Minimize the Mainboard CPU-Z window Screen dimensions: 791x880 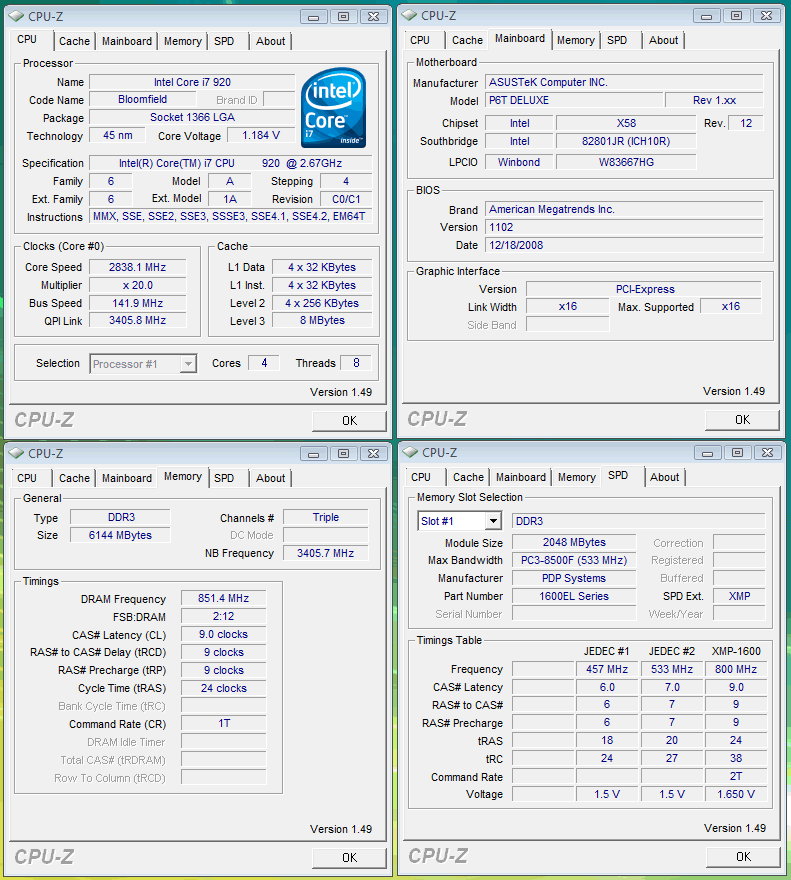(x=706, y=15)
